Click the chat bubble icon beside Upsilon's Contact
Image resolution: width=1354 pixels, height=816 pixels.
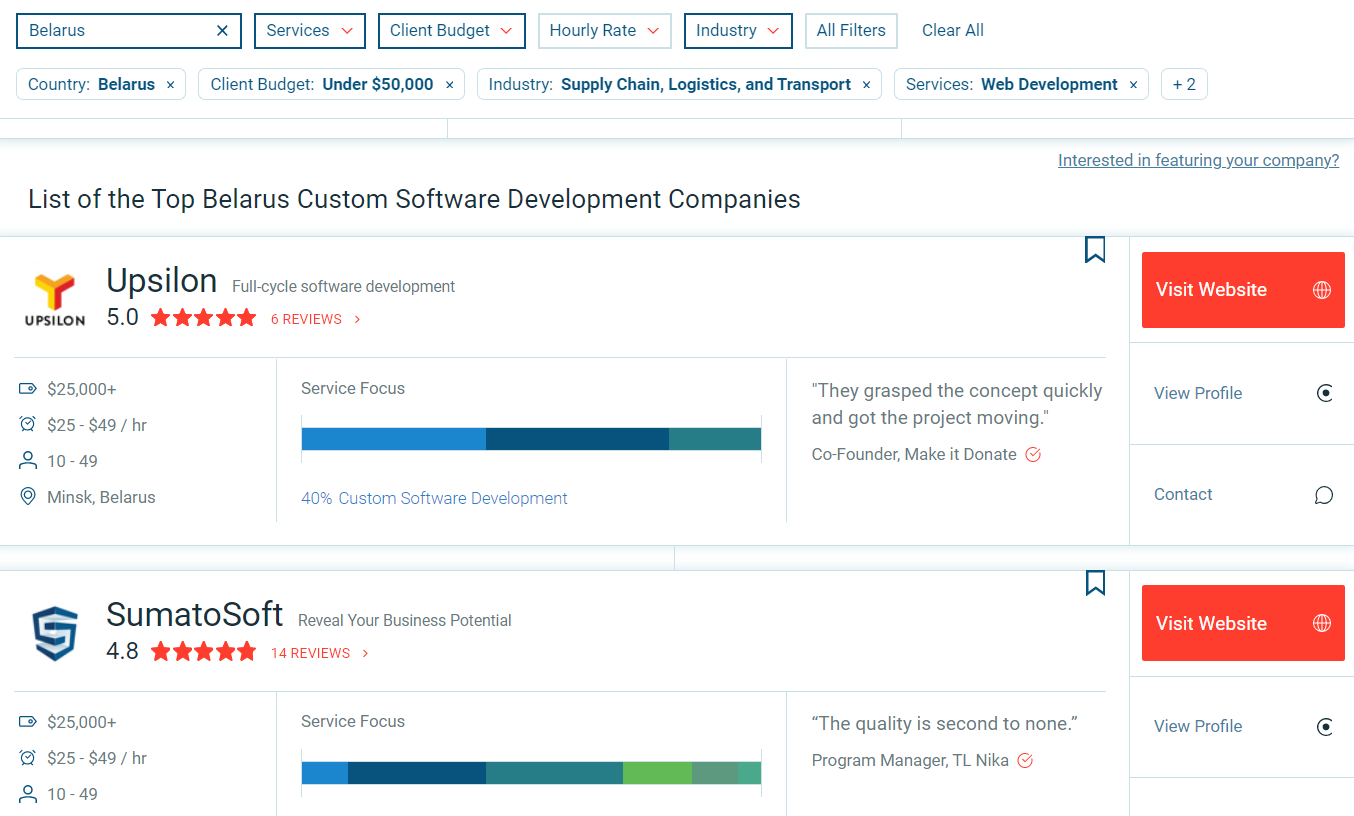click(x=1324, y=495)
